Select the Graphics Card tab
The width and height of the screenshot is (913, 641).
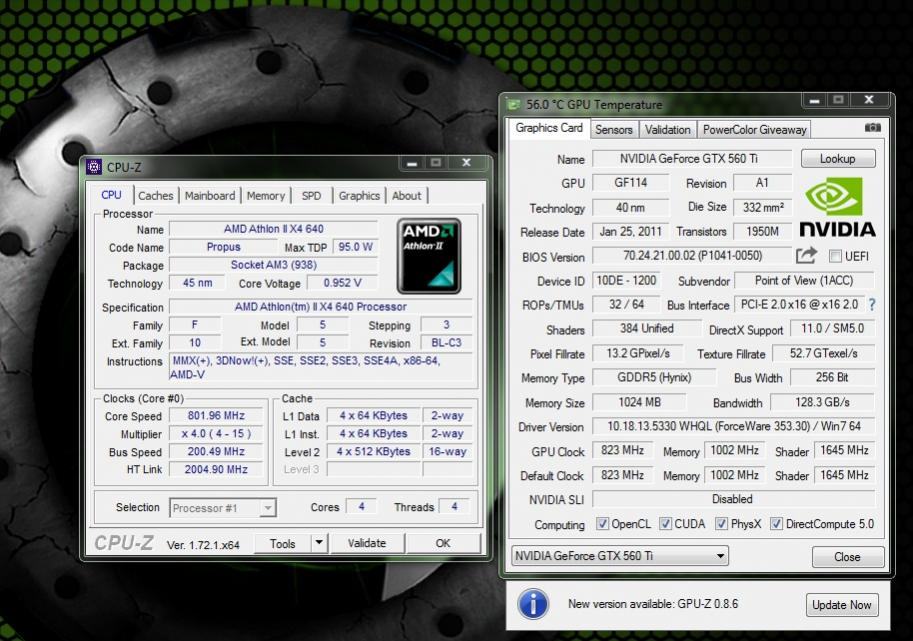tap(548, 128)
